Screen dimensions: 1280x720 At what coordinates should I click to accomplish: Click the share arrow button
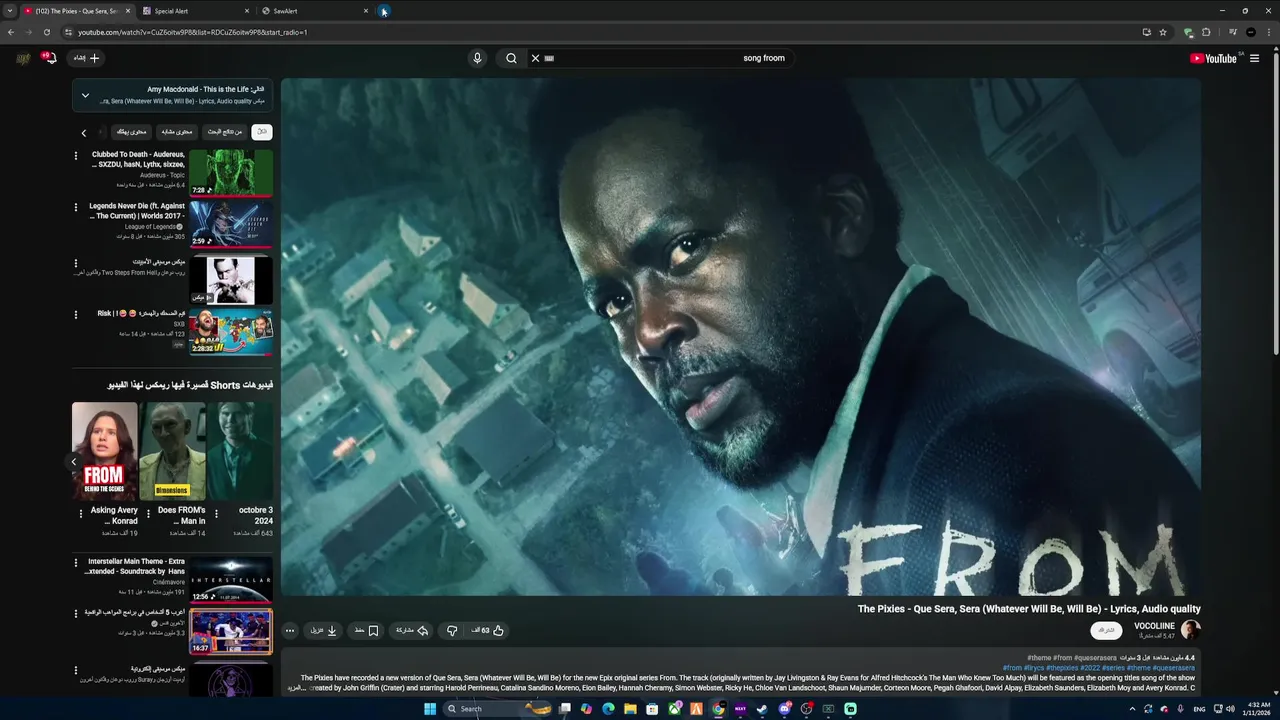point(412,631)
